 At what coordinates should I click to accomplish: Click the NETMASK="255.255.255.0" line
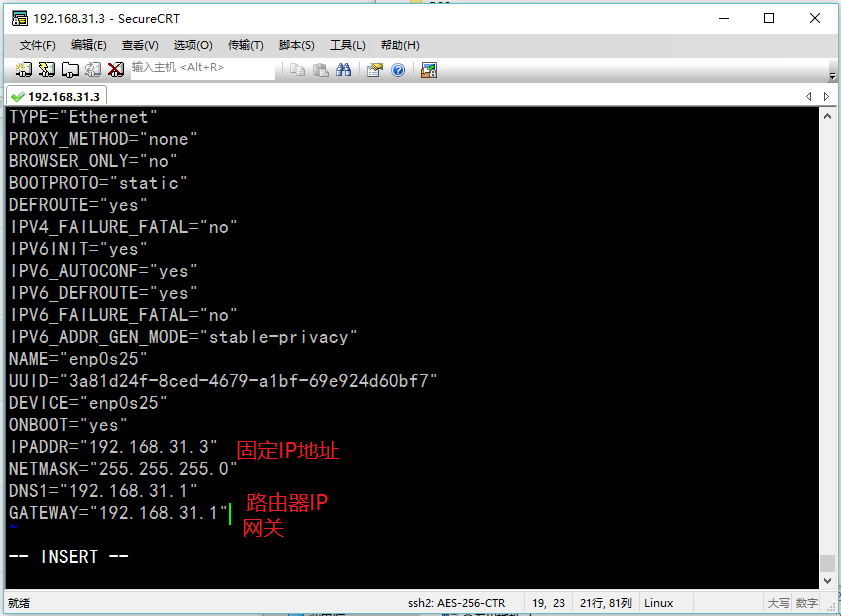(x=123, y=469)
